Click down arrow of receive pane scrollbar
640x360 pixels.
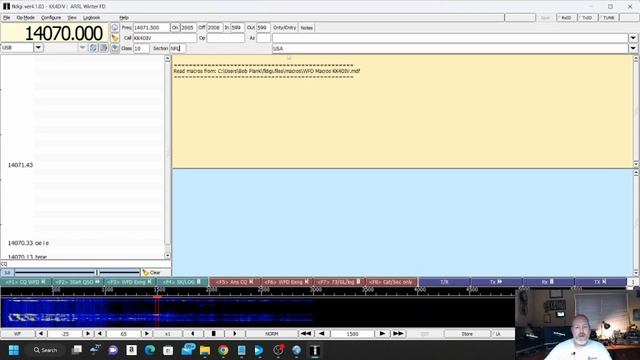pyautogui.click(x=636, y=164)
